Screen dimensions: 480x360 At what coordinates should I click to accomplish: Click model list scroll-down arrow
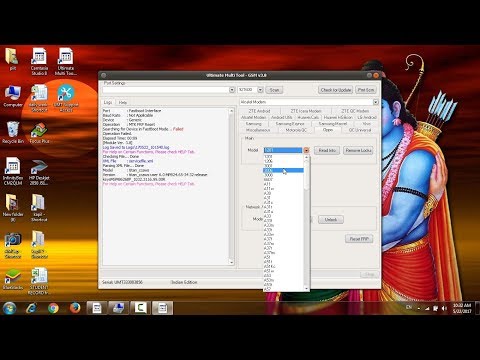click(306, 288)
